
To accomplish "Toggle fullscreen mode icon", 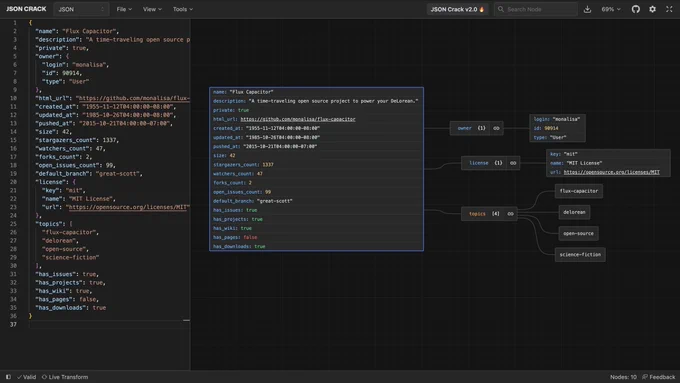I will click(x=669, y=9).
